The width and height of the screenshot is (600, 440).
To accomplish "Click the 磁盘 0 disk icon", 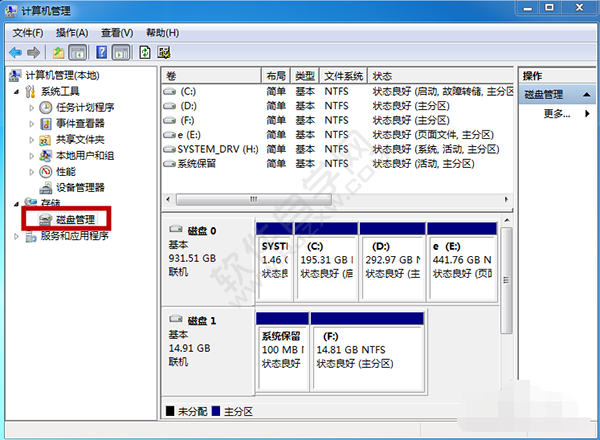I will pos(176,229).
